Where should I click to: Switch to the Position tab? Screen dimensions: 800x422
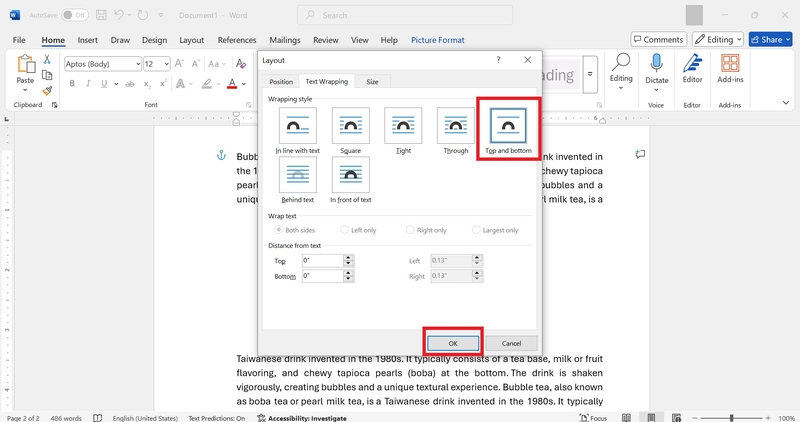(x=281, y=82)
